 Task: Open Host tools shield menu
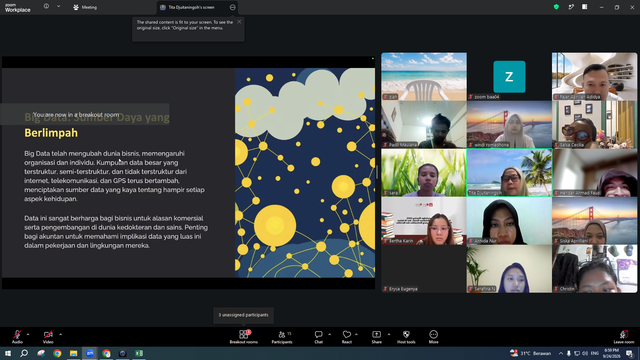(x=406, y=337)
